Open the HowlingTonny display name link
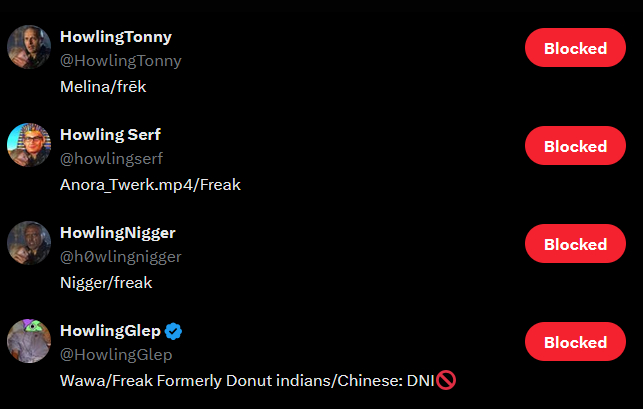Screen dimensions: 643x409 [116, 37]
